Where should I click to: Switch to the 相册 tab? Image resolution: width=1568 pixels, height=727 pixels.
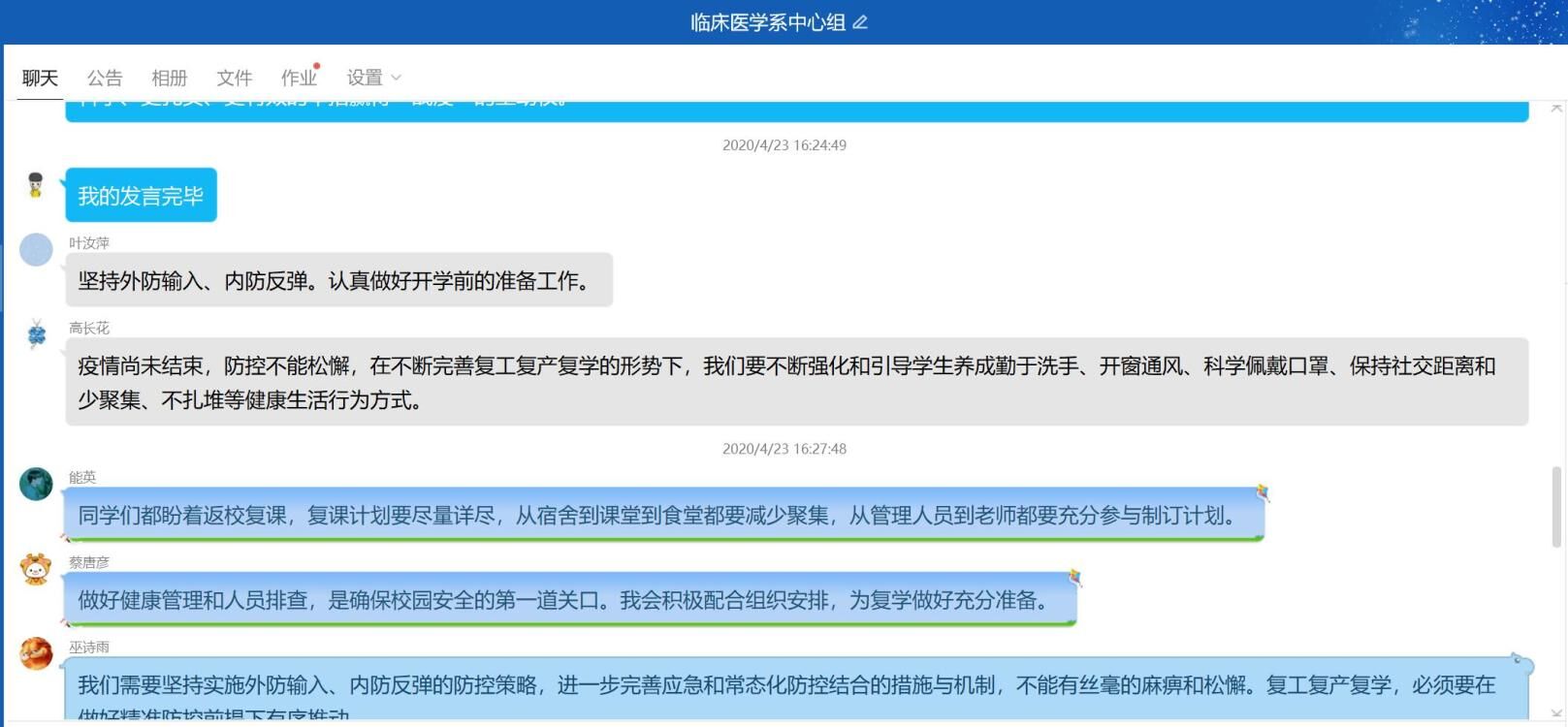[169, 78]
